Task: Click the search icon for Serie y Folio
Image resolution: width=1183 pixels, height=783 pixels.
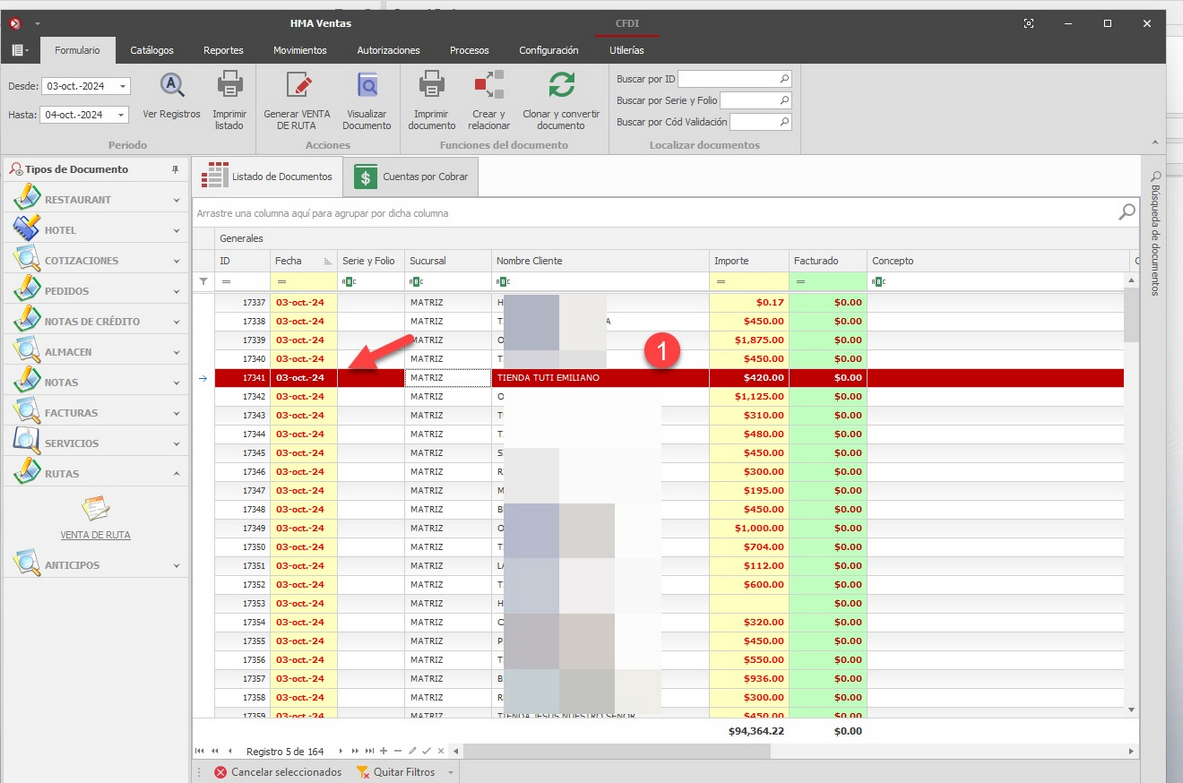Action: coord(785,100)
